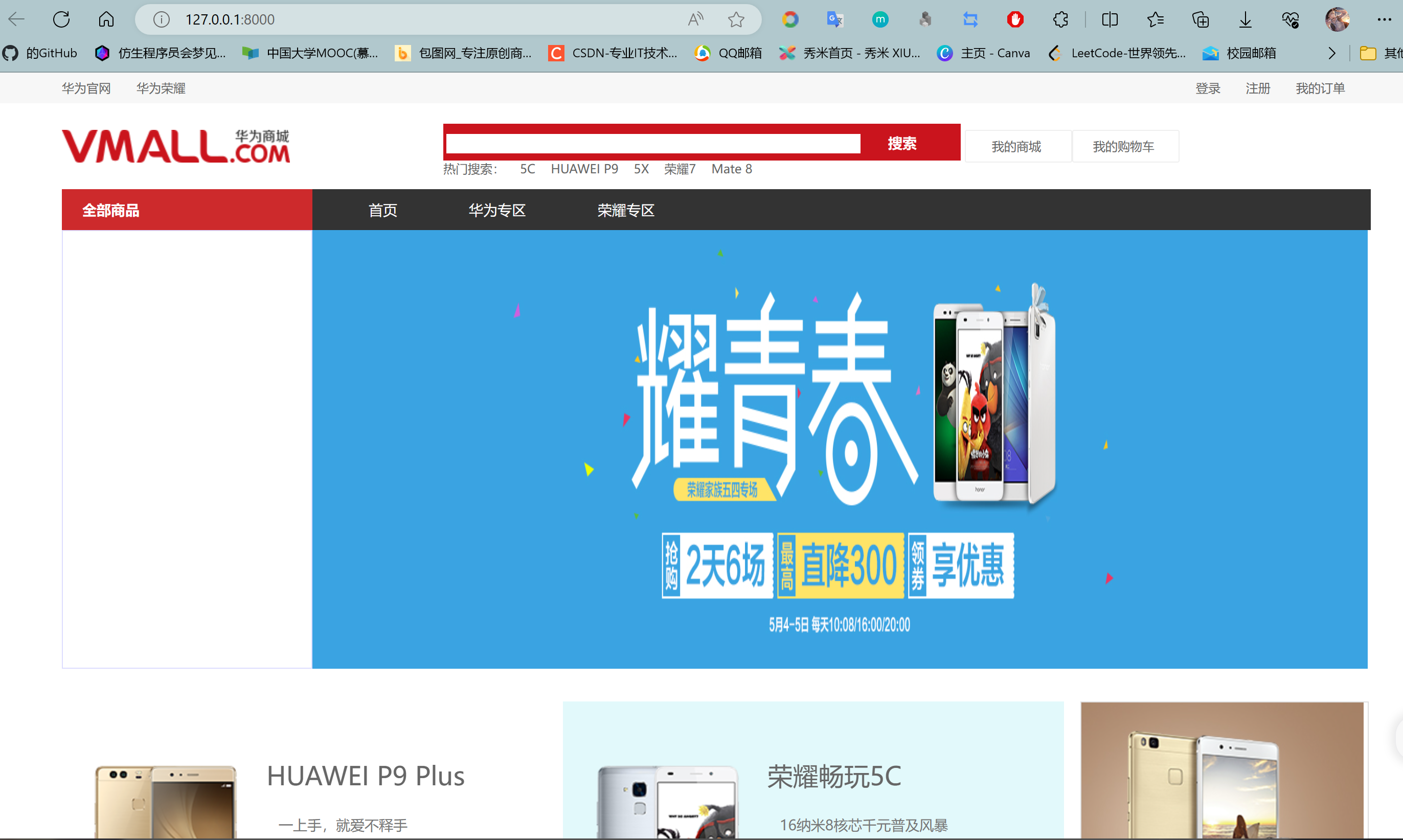Viewport: 1403px width, 840px height.
Task: Open the Read aloud icon
Action: 695,20
